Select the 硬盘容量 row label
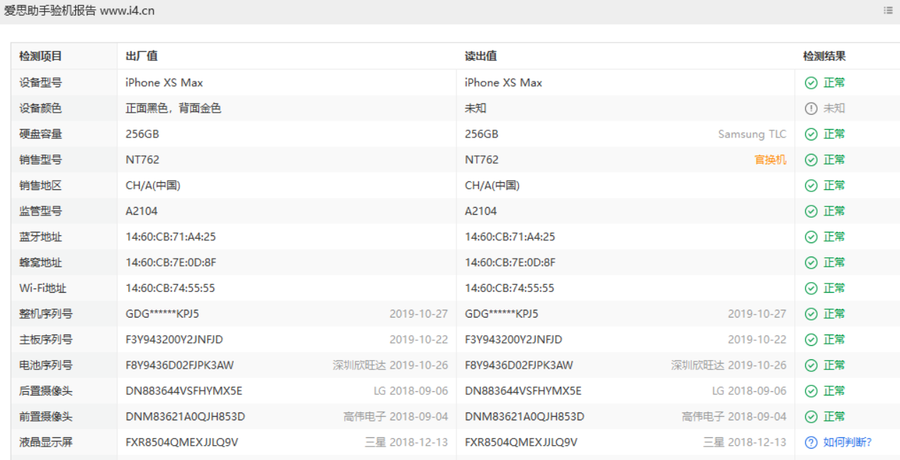 tap(40, 134)
